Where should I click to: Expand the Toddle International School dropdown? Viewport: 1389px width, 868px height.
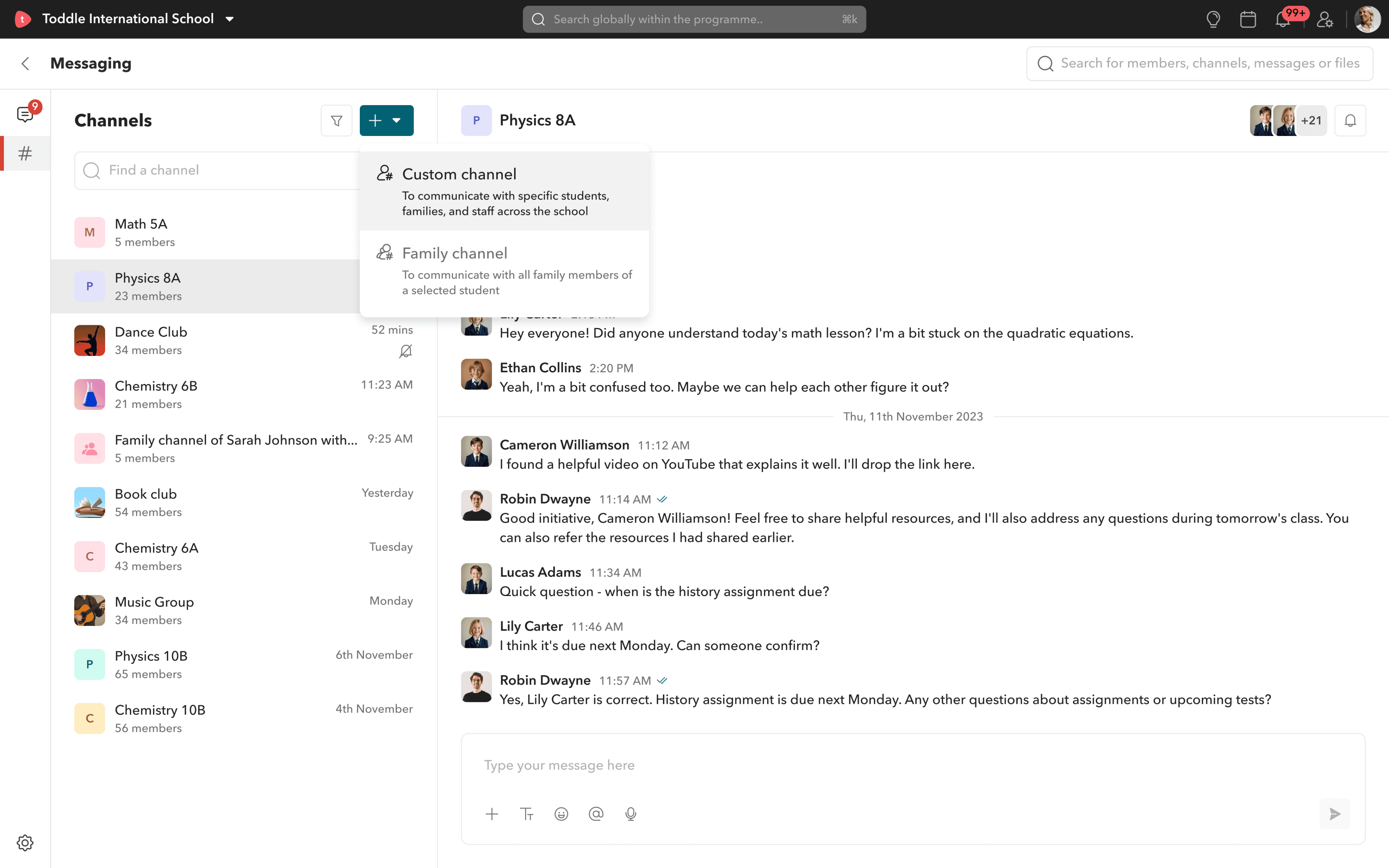(x=230, y=19)
